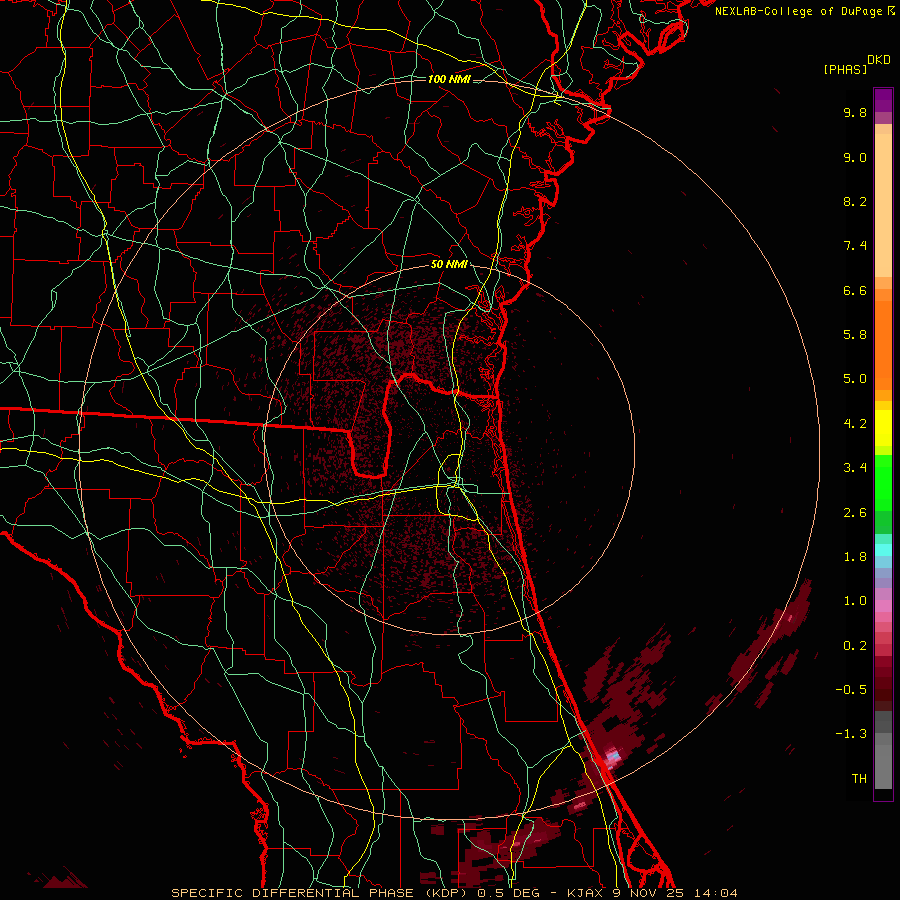Viewport: 900px width, 900px height.
Task: Select the 5.8 scale value
Action: click(x=855, y=335)
